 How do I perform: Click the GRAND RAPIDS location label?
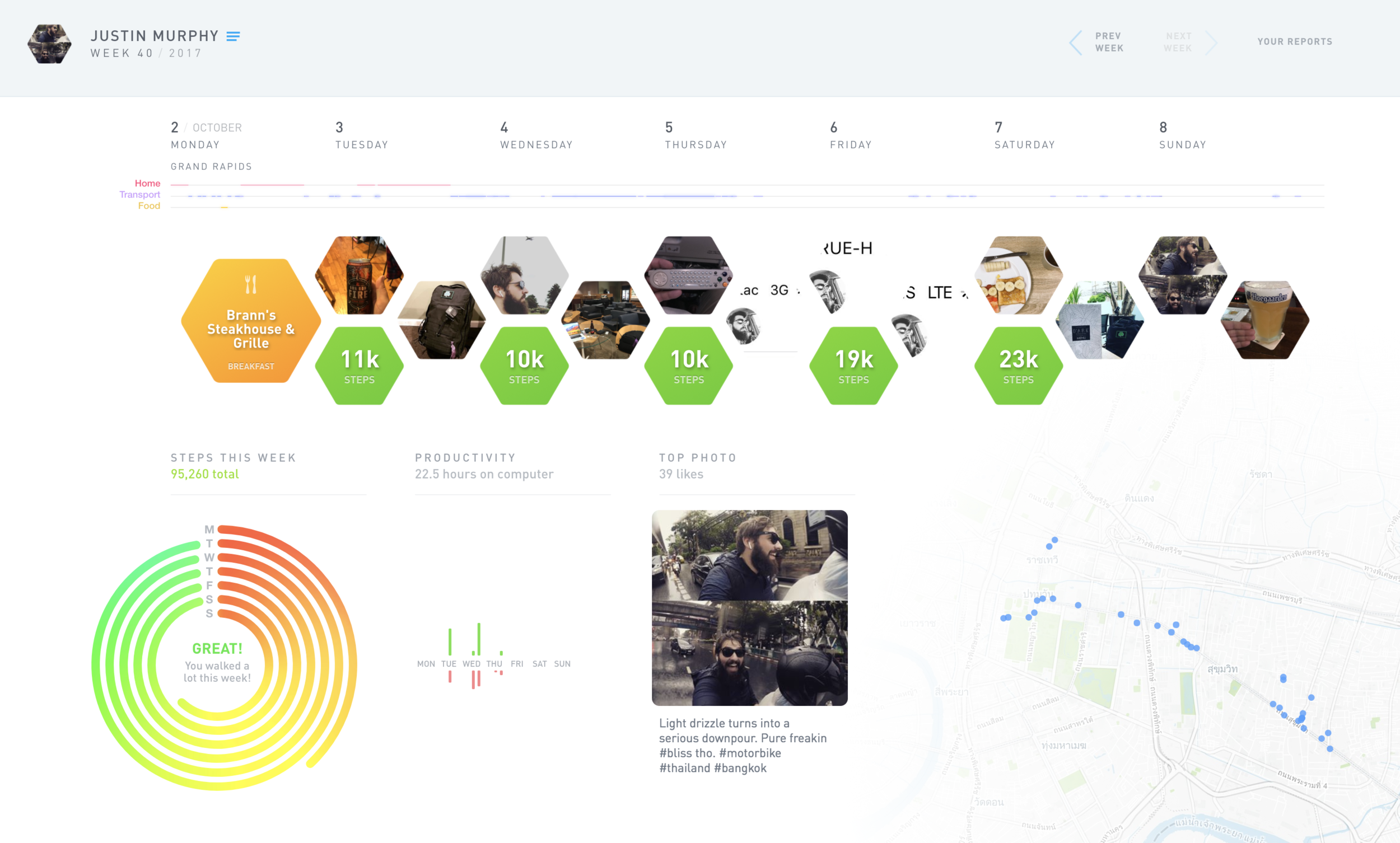[211, 166]
